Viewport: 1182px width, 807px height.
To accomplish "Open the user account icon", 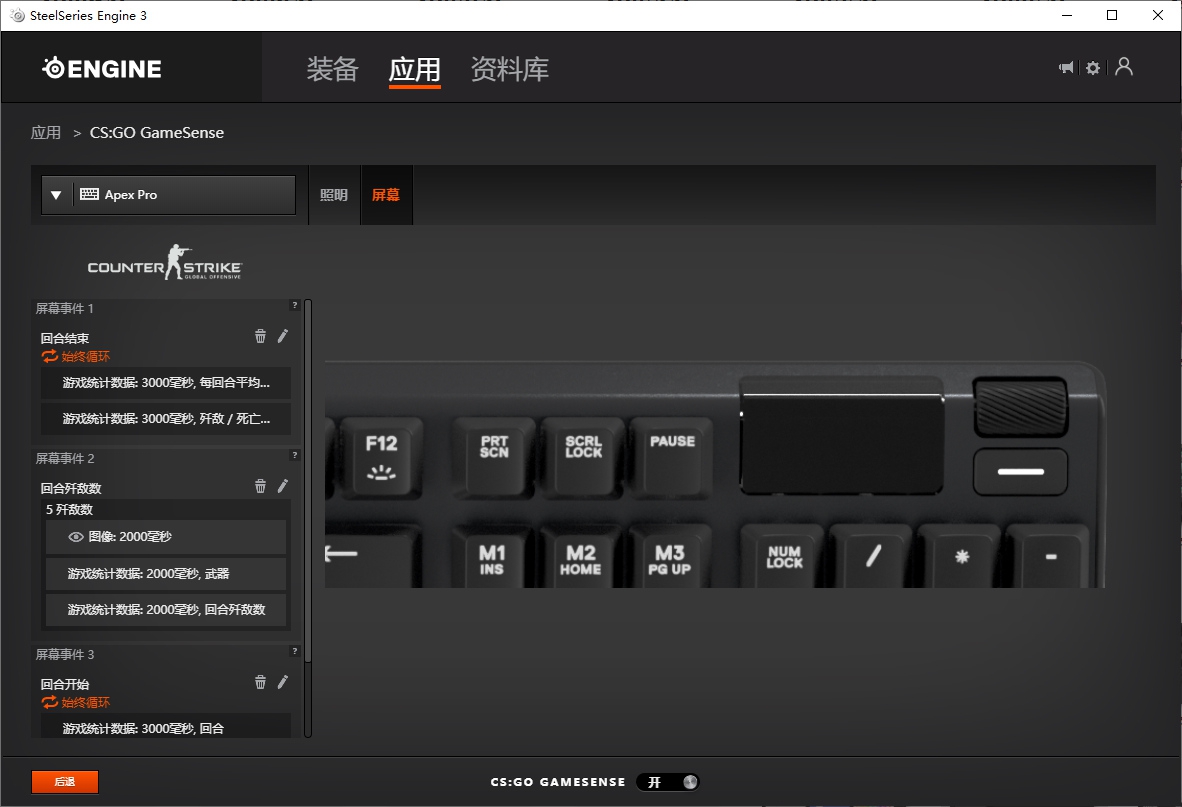I will pyautogui.click(x=1124, y=67).
